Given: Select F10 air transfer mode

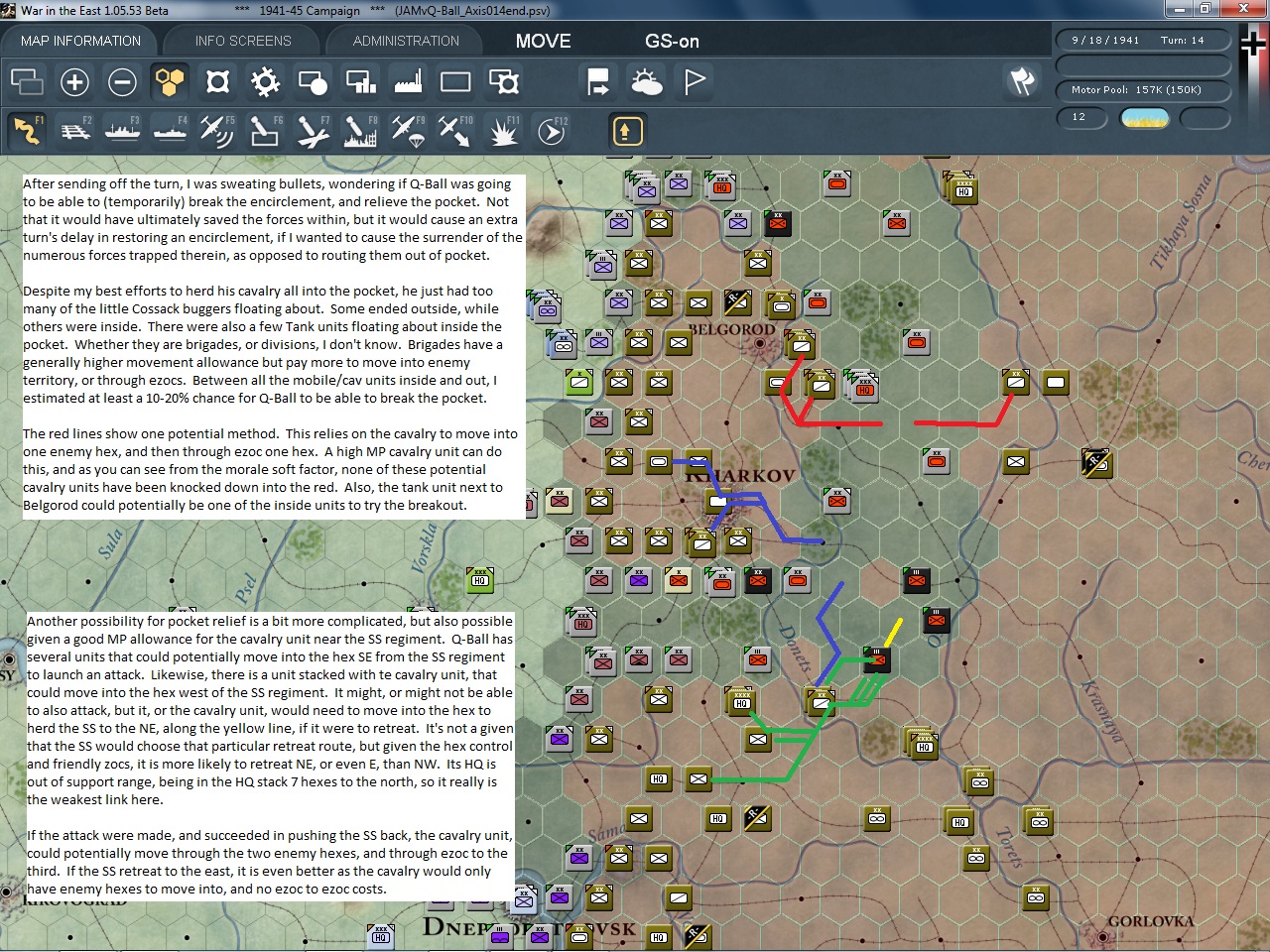Looking at the screenshot, I should (x=455, y=130).
